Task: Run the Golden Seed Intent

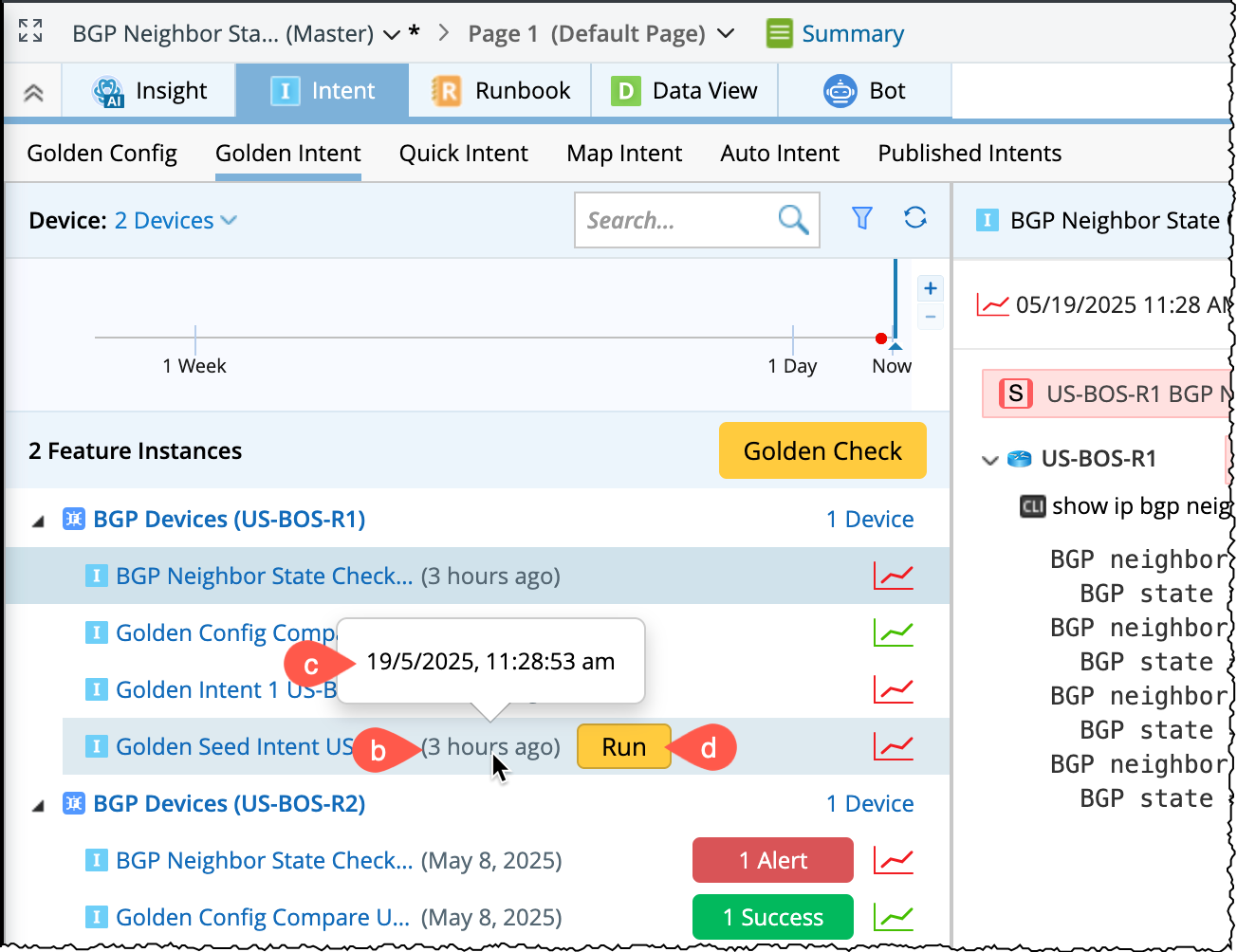Action: point(623,747)
